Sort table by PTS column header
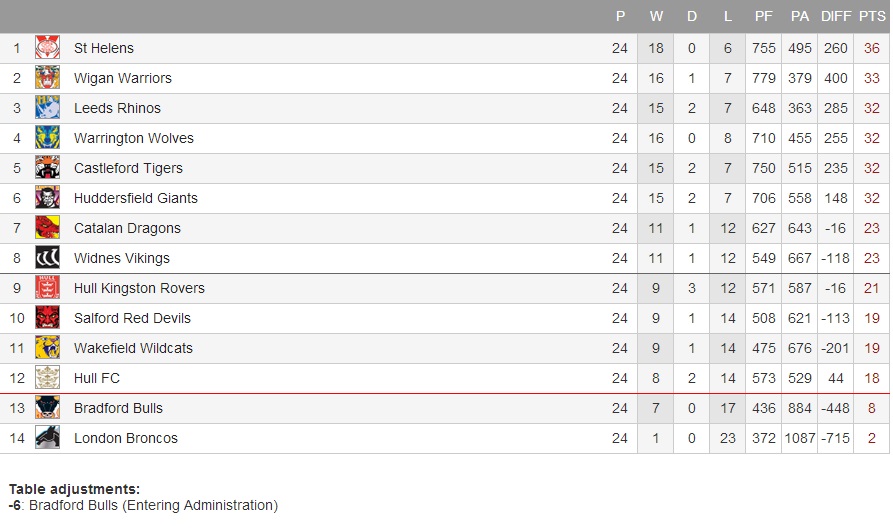The width and height of the screenshot is (893, 529). tap(872, 16)
